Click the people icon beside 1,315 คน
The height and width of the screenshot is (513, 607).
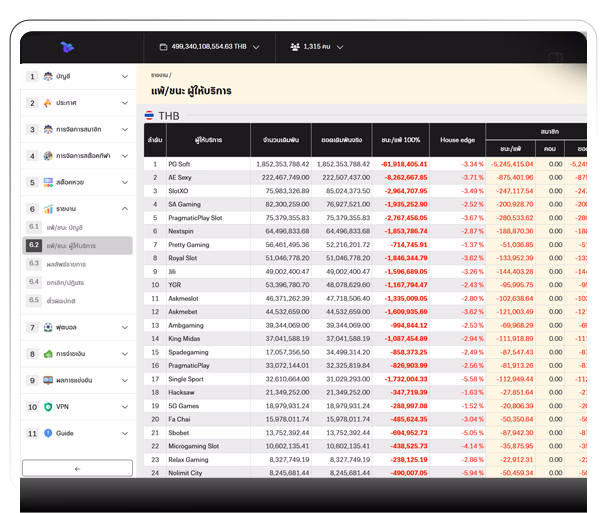pyautogui.click(x=295, y=47)
